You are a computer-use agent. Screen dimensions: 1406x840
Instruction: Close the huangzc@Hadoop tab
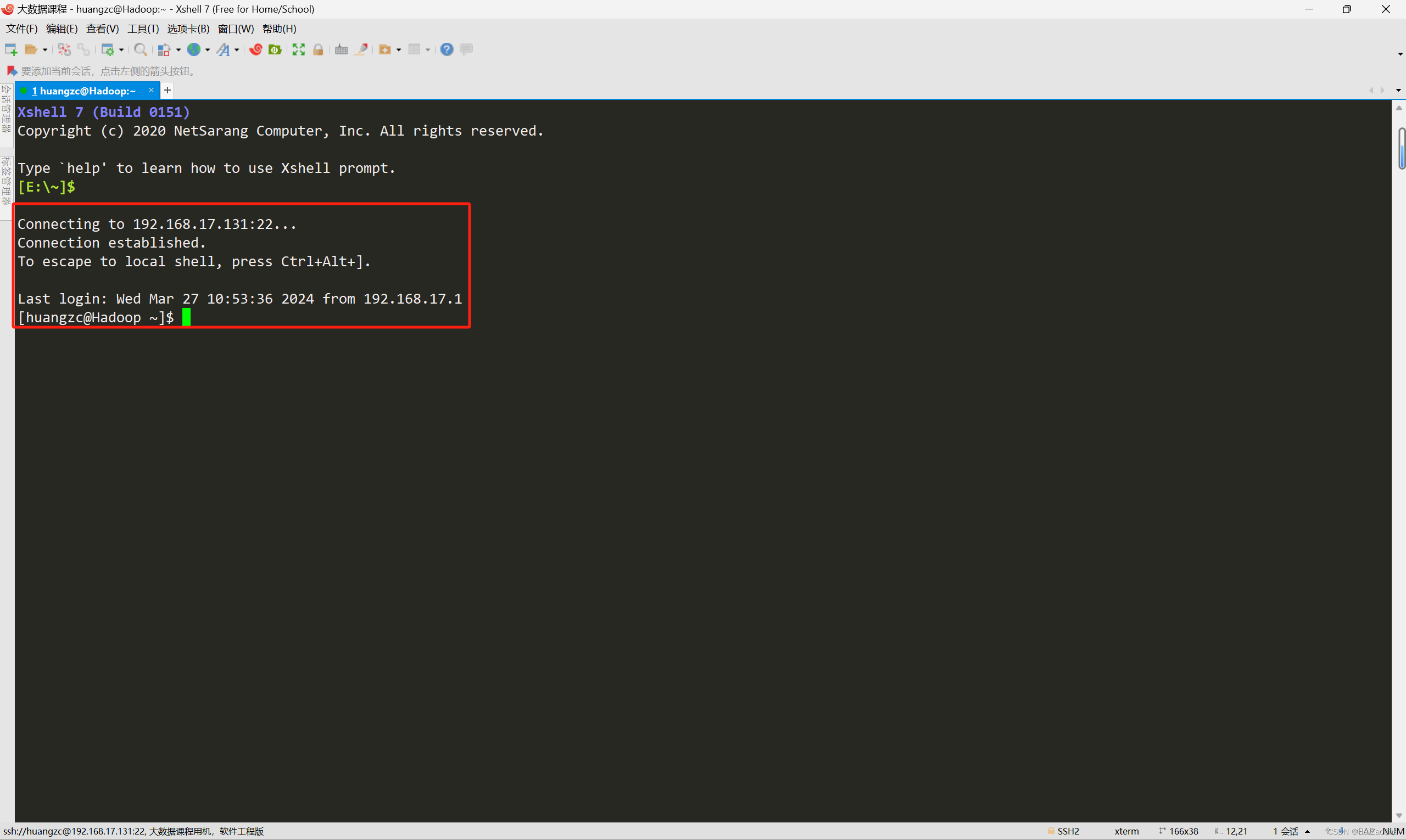pyautogui.click(x=151, y=90)
